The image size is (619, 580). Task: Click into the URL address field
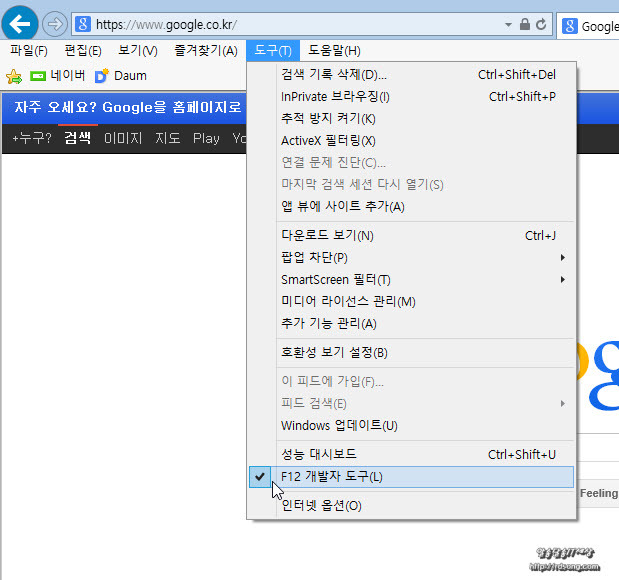290,24
